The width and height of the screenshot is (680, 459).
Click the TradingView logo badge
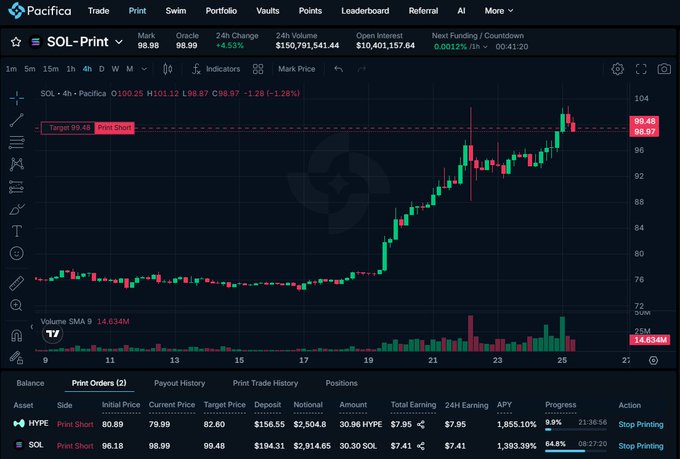click(x=53, y=334)
